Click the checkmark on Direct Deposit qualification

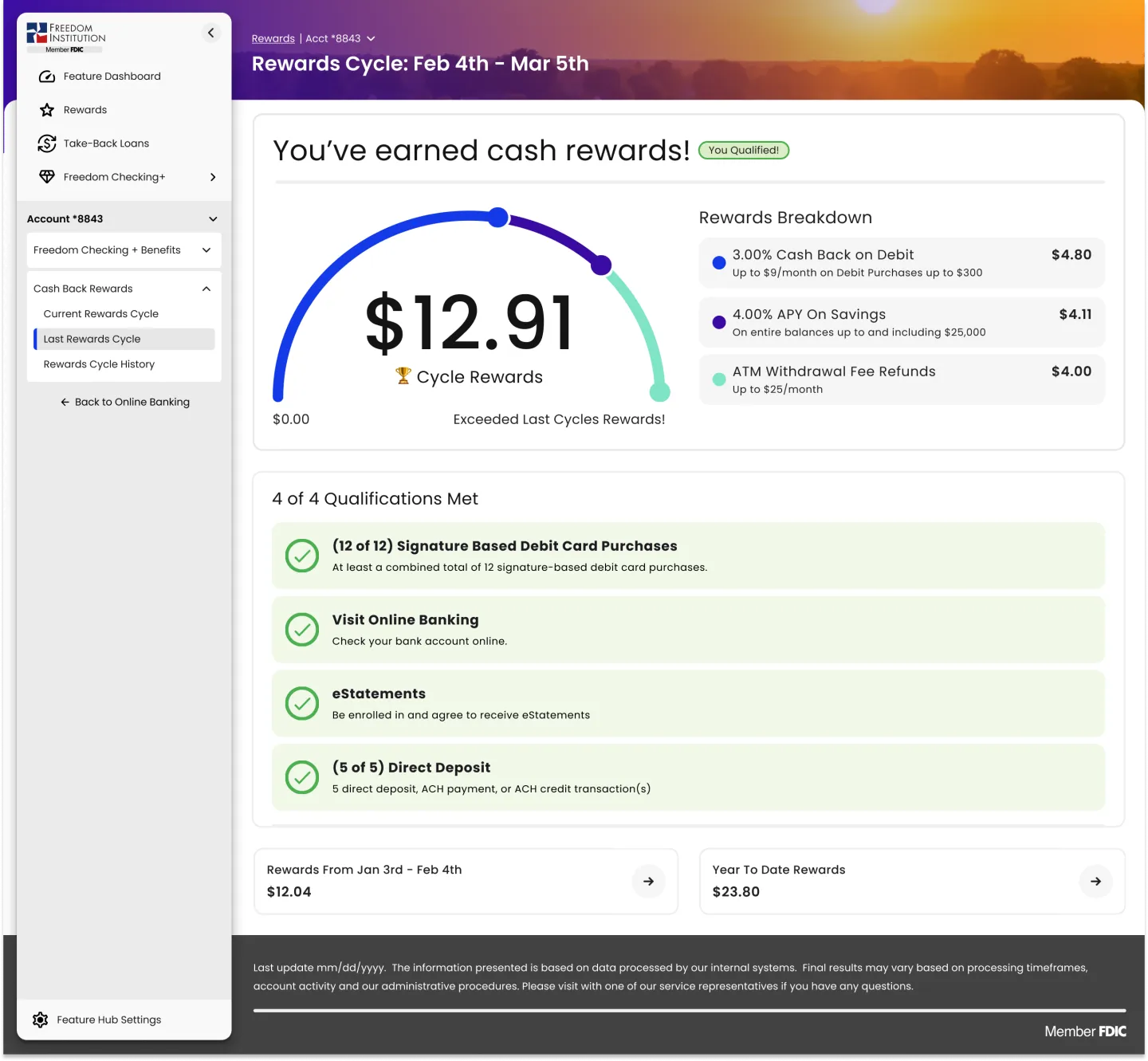tap(301, 777)
